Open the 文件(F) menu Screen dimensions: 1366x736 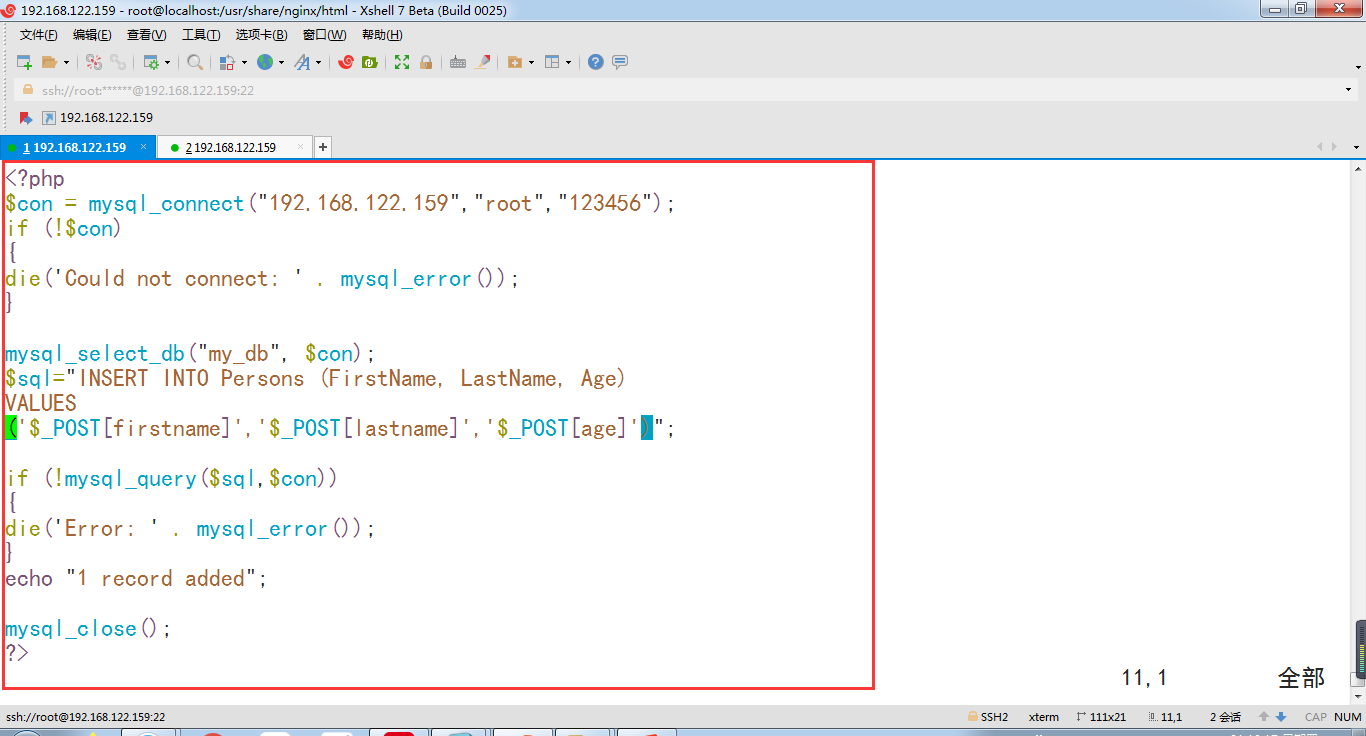coord(39,35)
